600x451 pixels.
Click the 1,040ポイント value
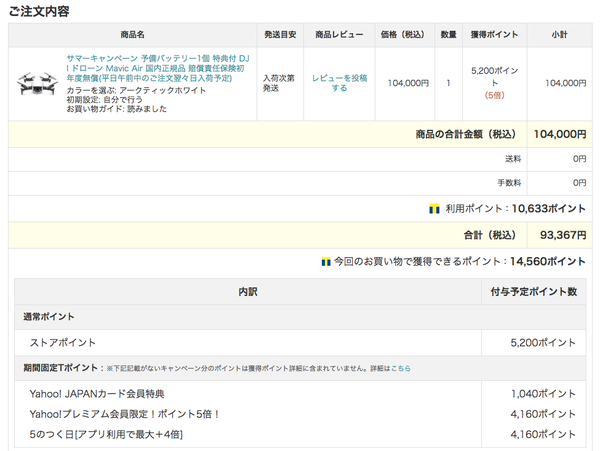coord(543,394)
